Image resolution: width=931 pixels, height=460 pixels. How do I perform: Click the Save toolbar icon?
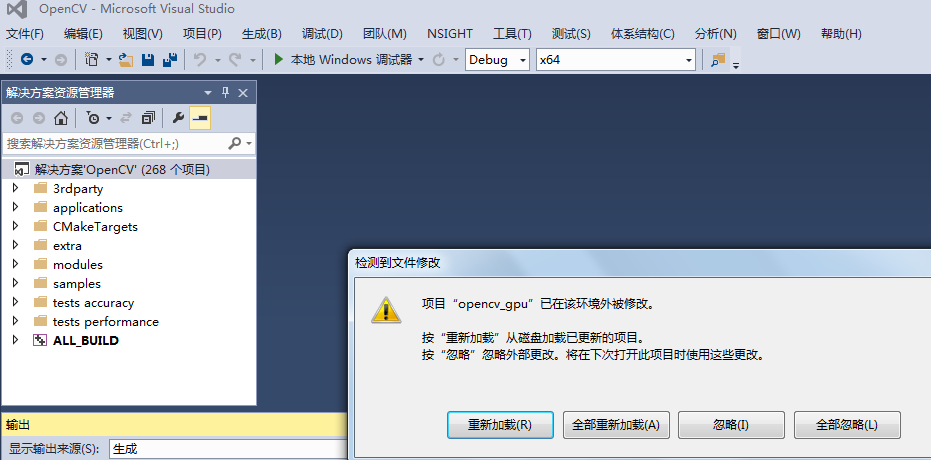point(147,59)
